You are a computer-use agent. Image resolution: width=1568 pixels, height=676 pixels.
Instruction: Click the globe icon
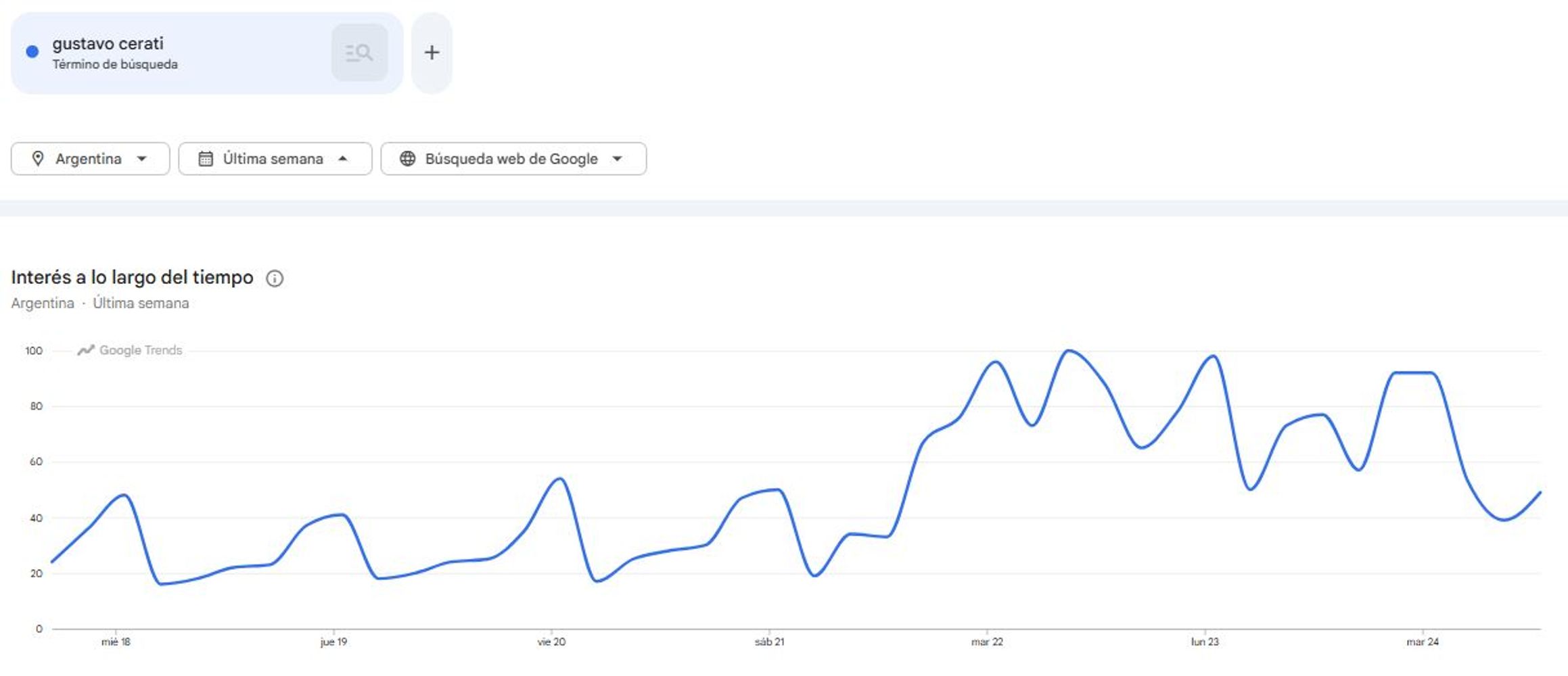pyautogui.click(x=407, y=159)
